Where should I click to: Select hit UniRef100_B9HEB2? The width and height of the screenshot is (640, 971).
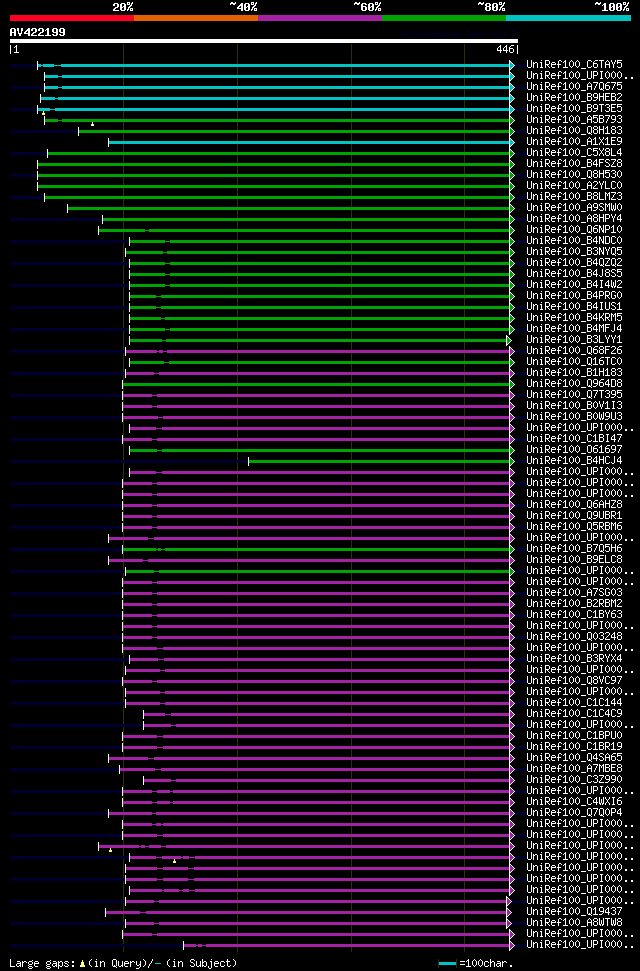[574, 97]
